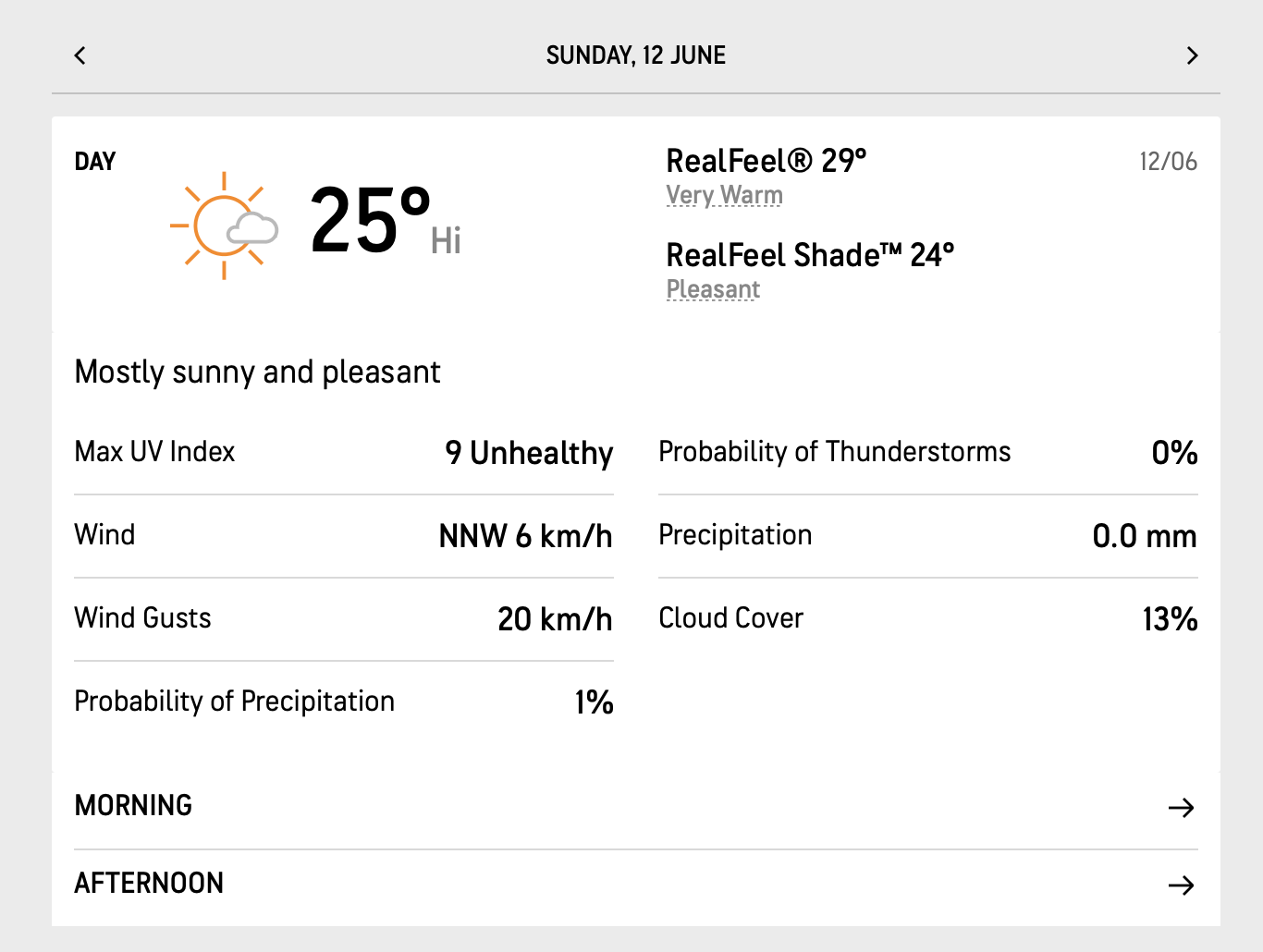
Task: Click the 12/06 date label
Action: point(1168,162)
